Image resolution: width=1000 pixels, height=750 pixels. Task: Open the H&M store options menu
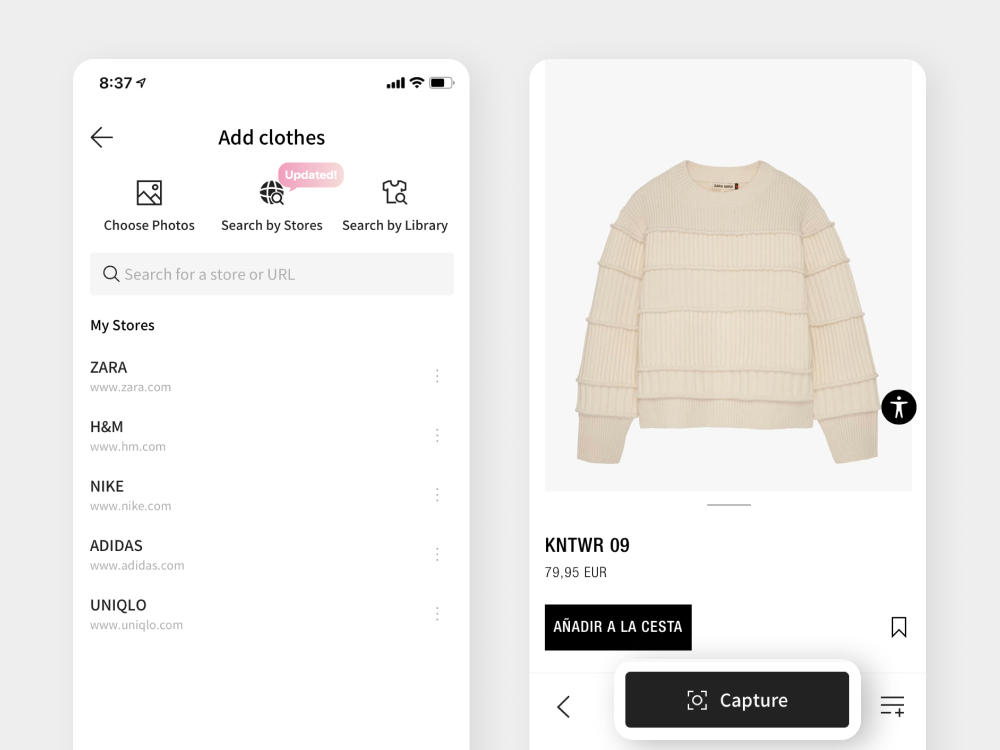437,435
